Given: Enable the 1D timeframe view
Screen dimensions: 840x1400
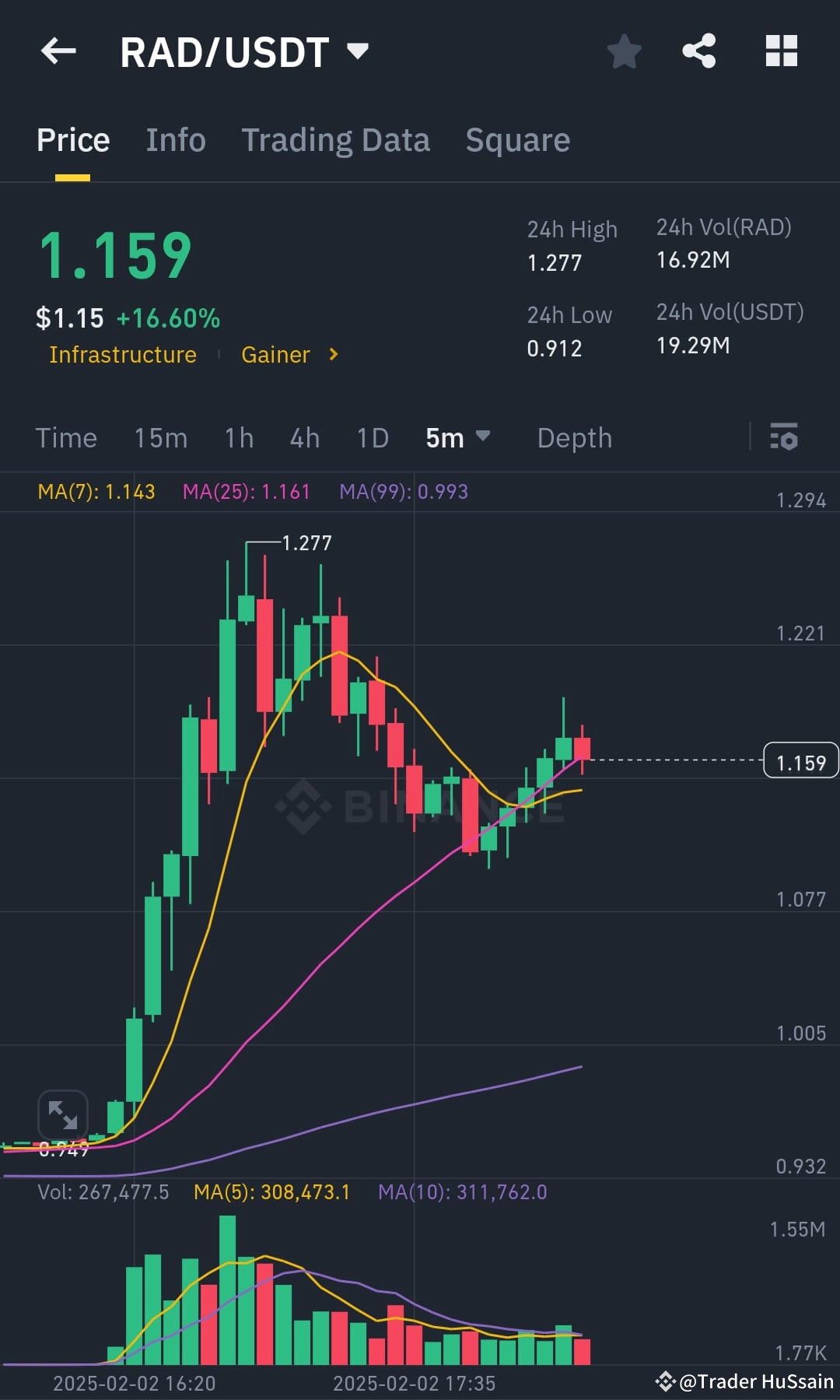Looking at the screenshot, I should [x=372, y=438].
